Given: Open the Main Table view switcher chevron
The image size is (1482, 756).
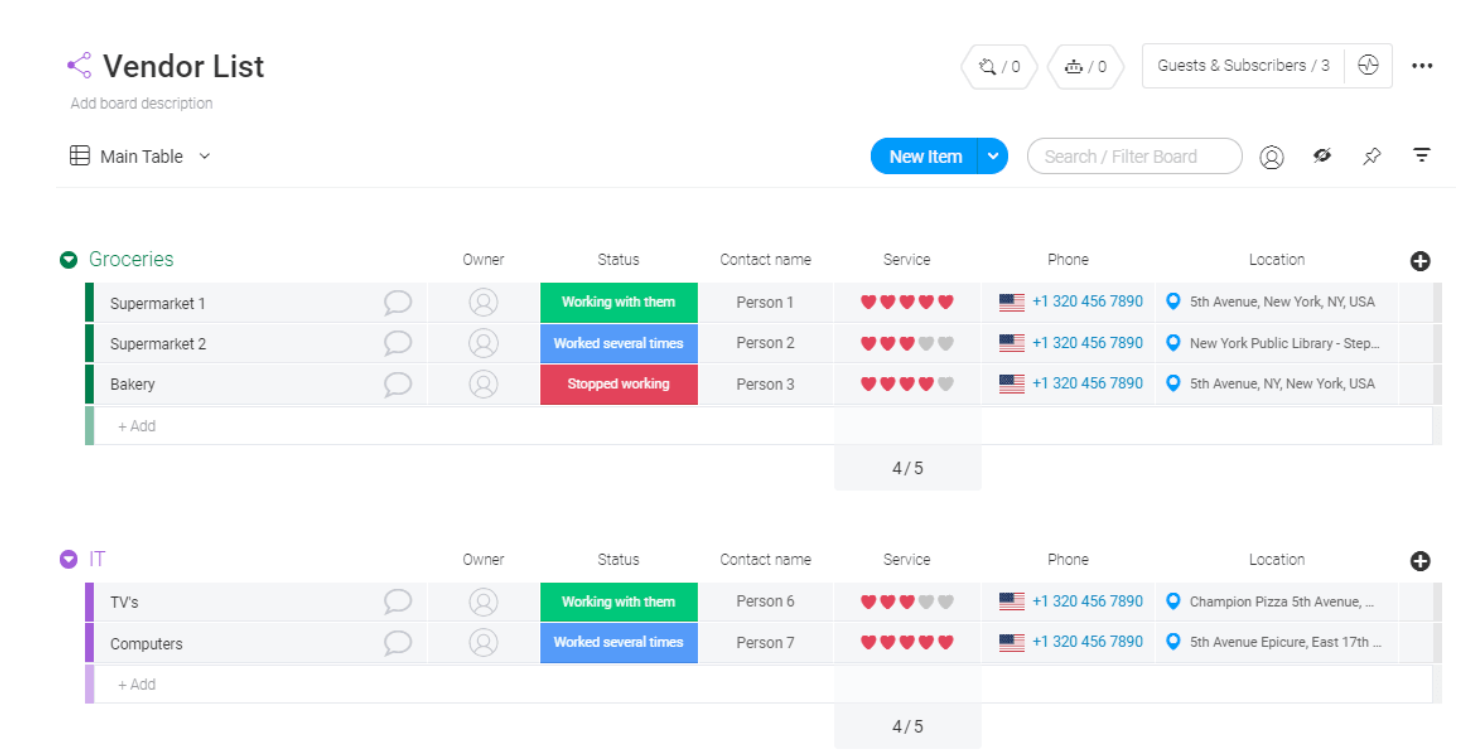Looking at the screenshot, I should click(x=204, y=156).
